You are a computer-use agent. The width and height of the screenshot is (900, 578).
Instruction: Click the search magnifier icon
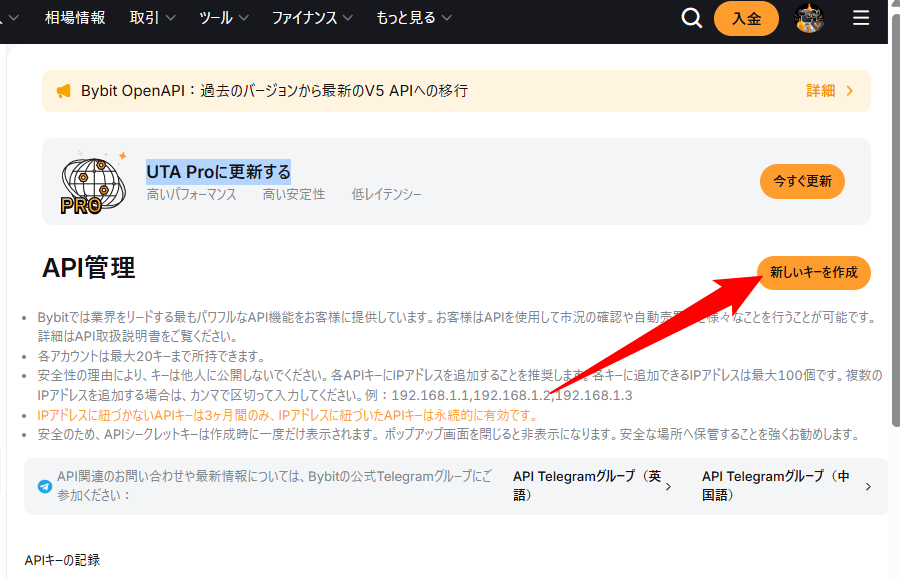[x=691, y=19]
